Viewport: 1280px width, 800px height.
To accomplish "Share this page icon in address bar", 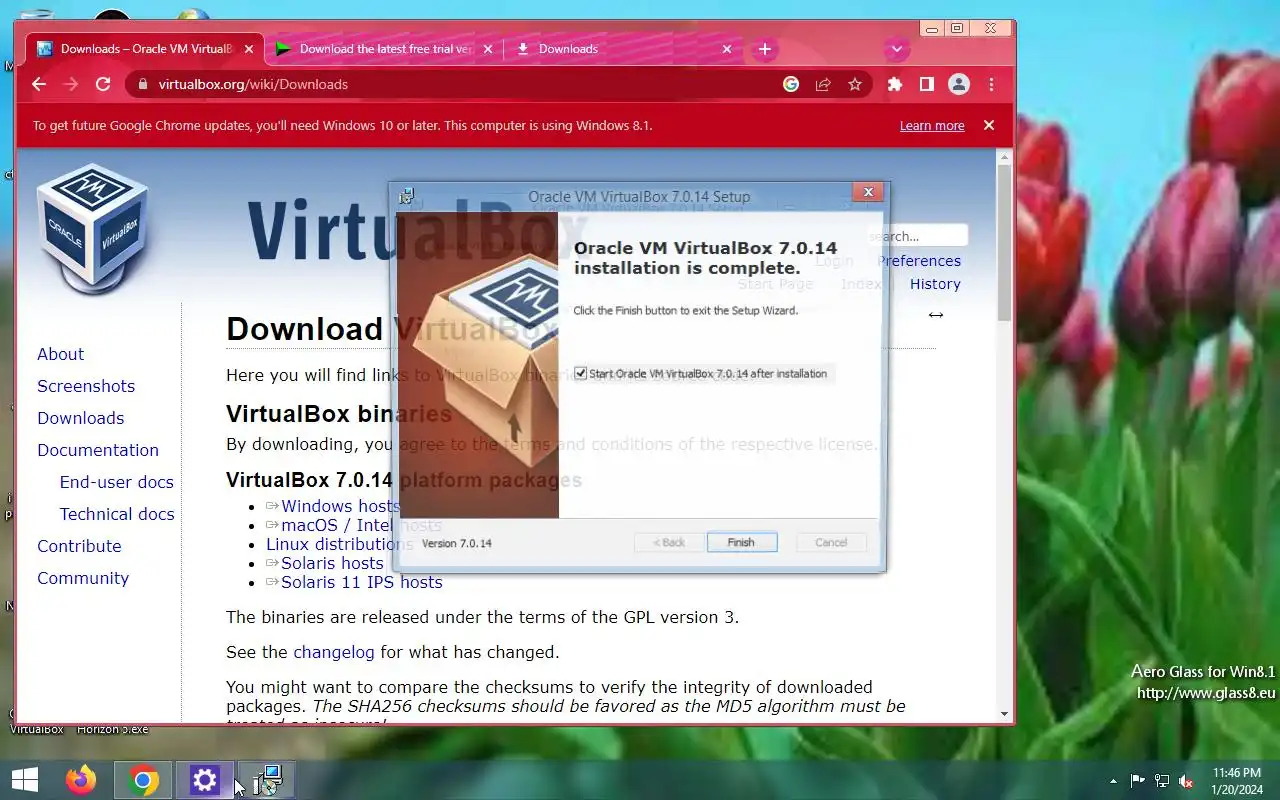I will click(823, 84).
